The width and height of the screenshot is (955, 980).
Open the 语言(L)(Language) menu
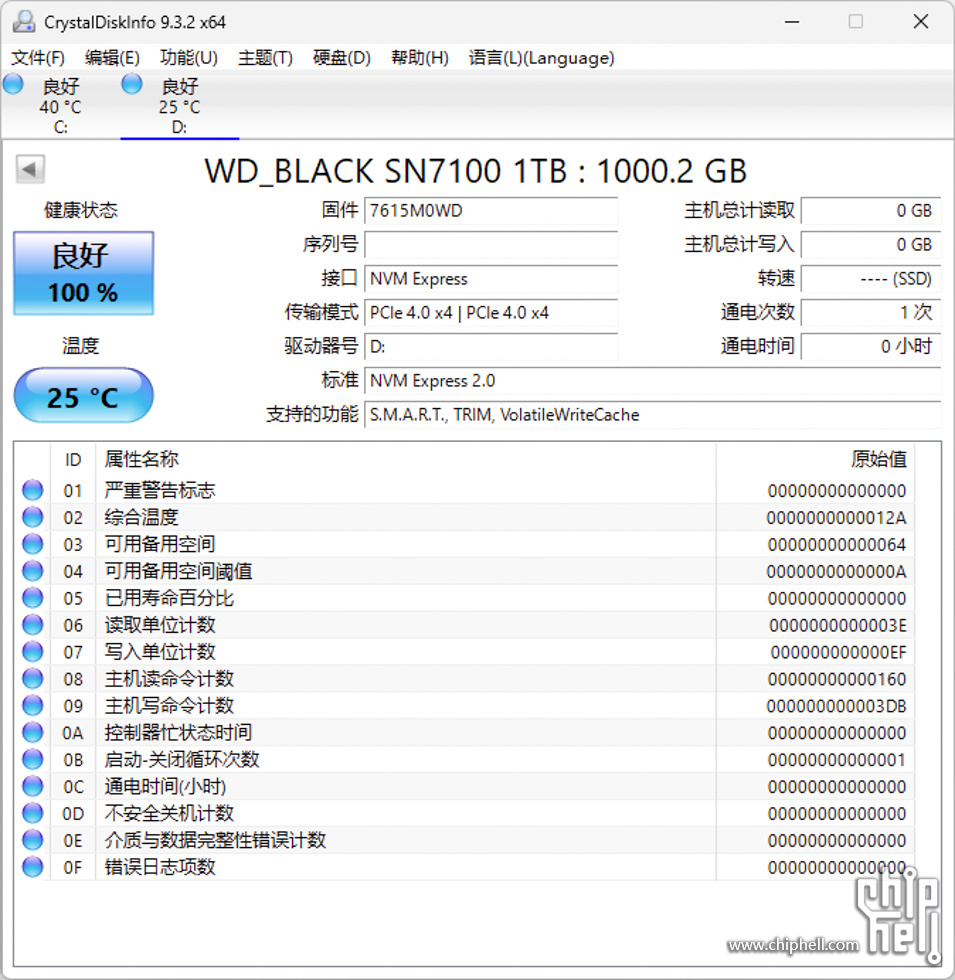coord(541,58)
